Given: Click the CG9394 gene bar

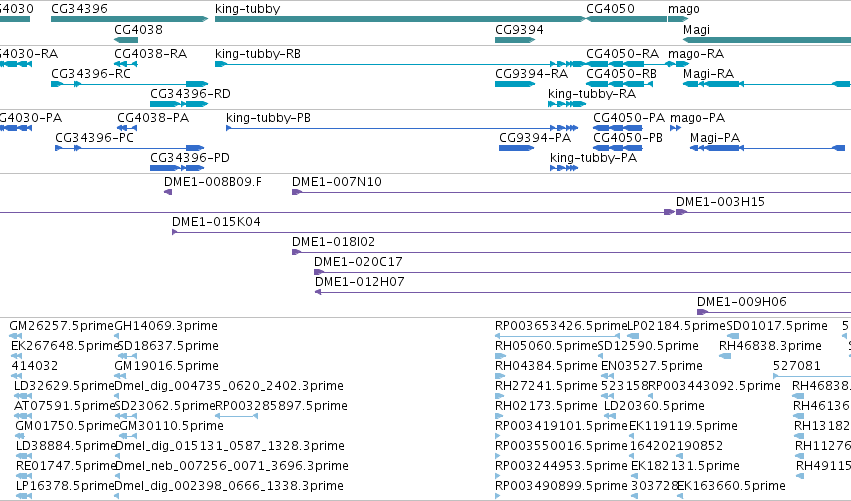Looking at the screenshot, I should click(x=515, y=40).
